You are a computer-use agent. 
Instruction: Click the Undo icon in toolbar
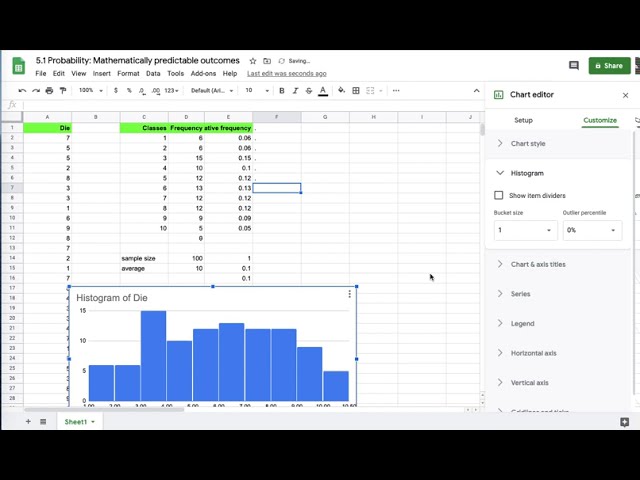[22, 91]
